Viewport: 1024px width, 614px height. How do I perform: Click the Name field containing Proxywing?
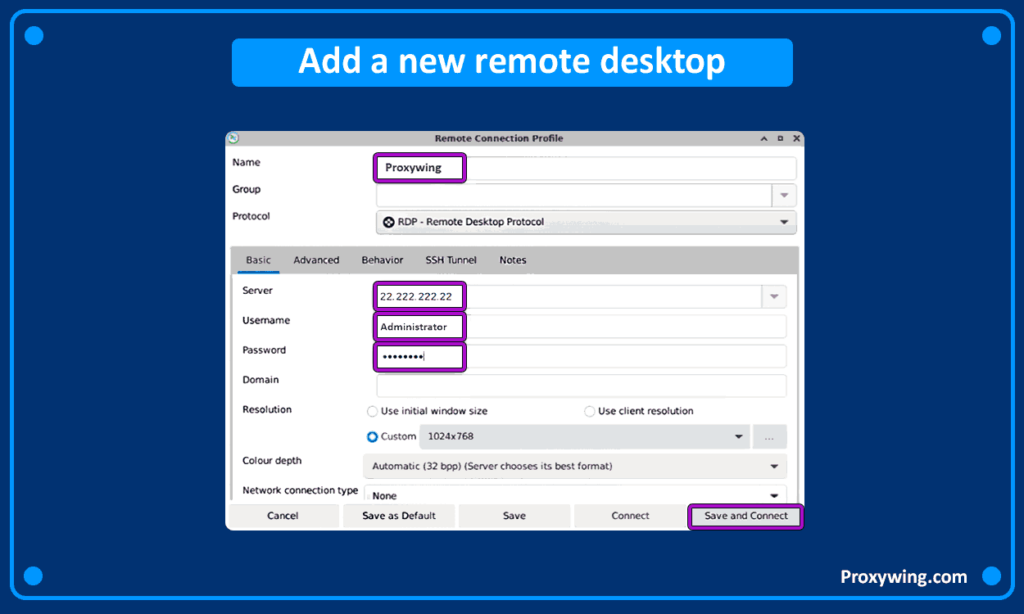(x=586, y=168)
